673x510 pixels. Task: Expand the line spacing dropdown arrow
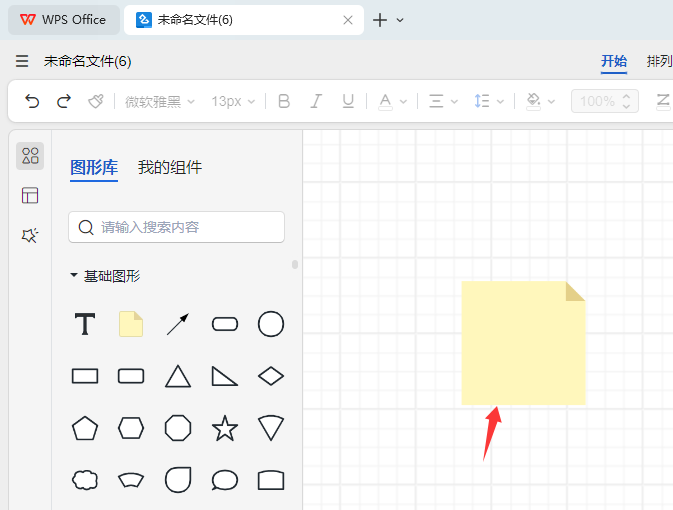coord(500,102)
